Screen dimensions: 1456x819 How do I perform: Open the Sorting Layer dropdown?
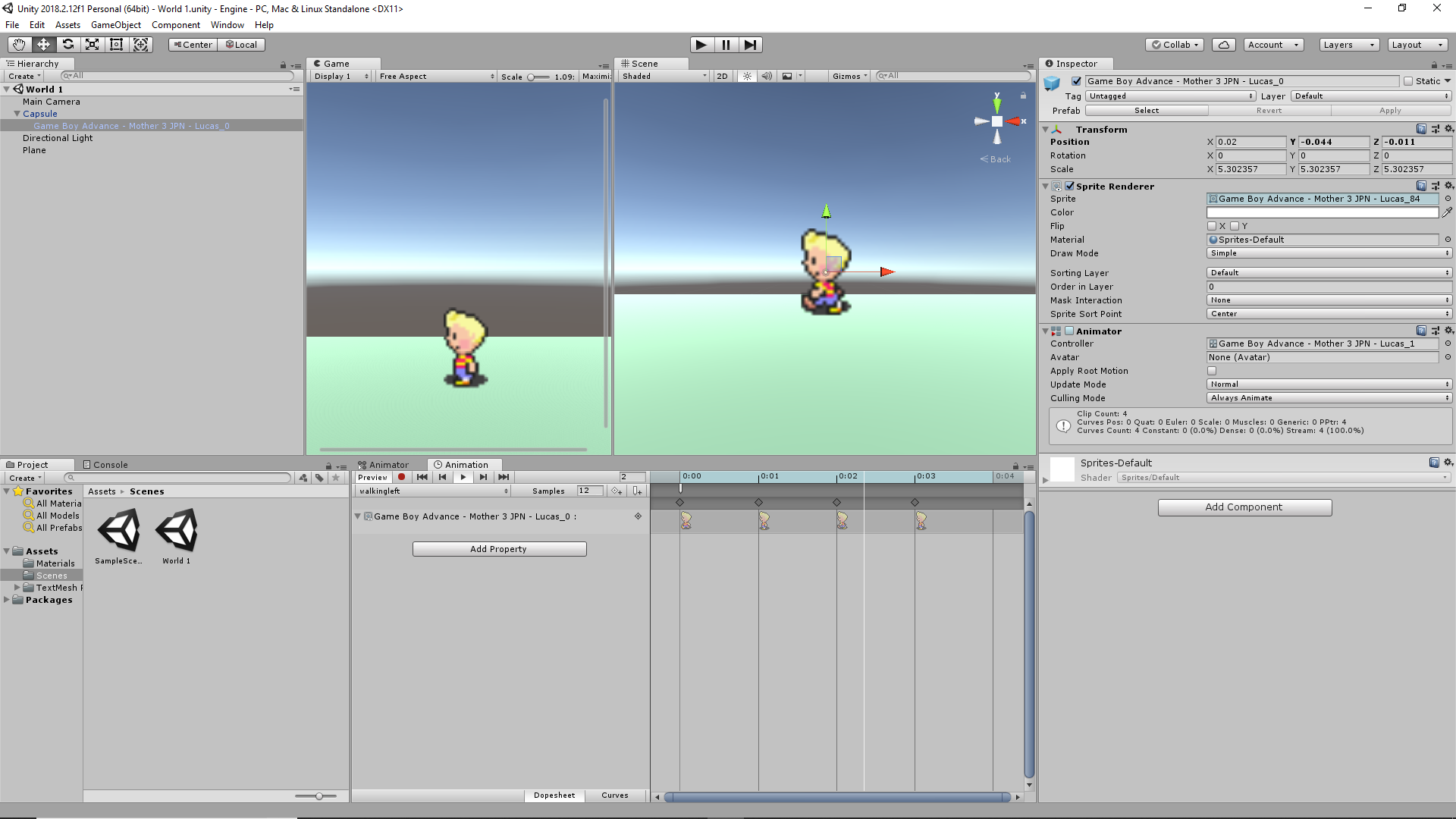[x=1329, y=273]
